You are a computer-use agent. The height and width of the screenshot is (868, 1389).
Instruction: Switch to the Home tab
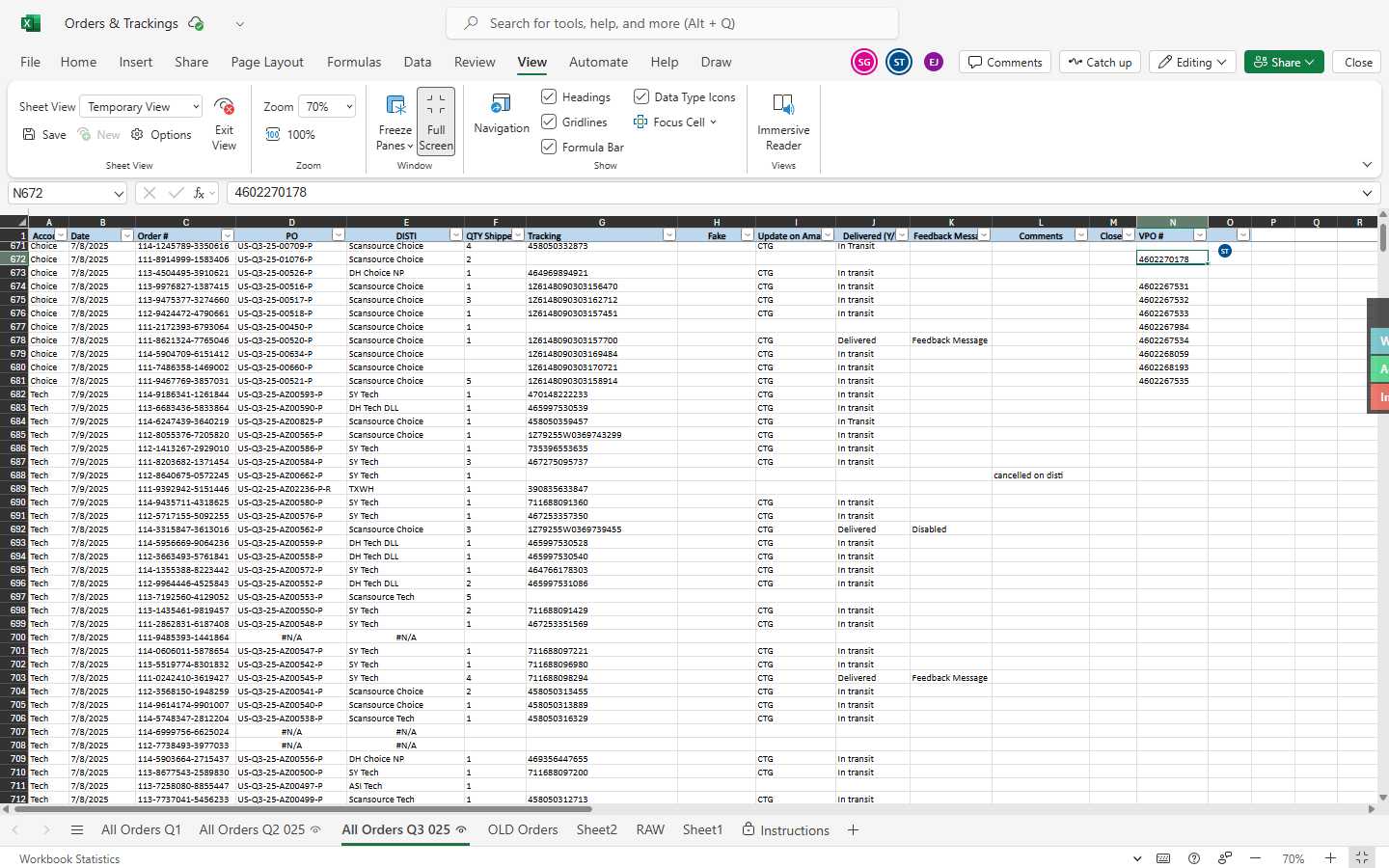coord(78,62)
